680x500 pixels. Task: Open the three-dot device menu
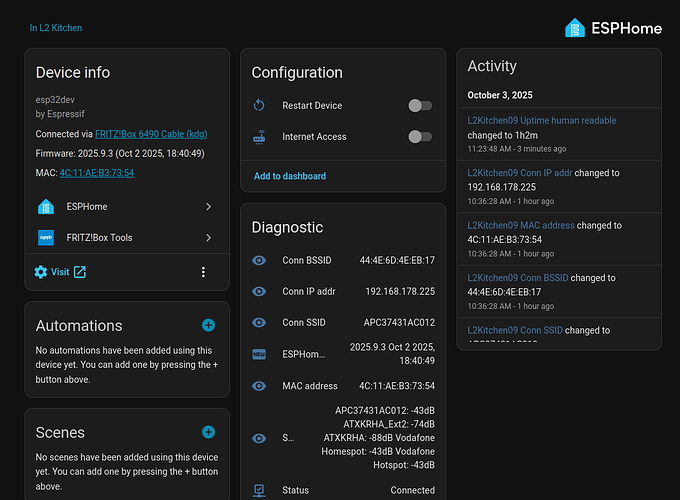tap(203, 272)
